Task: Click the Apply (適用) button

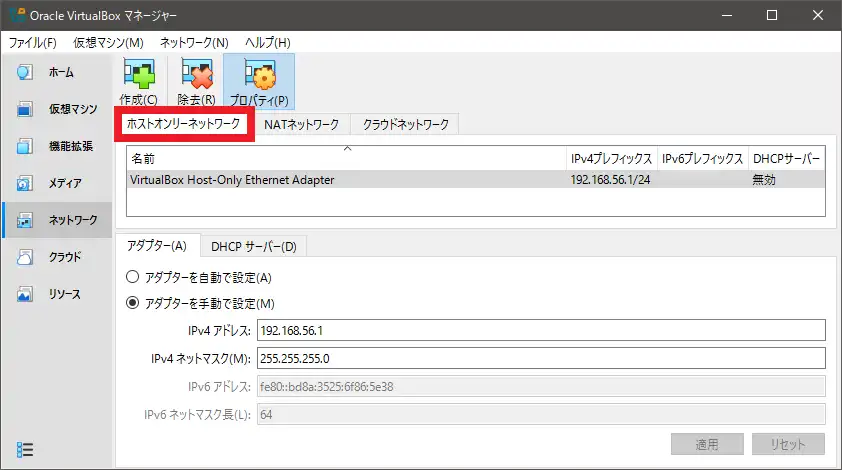Action: point(707,444)
